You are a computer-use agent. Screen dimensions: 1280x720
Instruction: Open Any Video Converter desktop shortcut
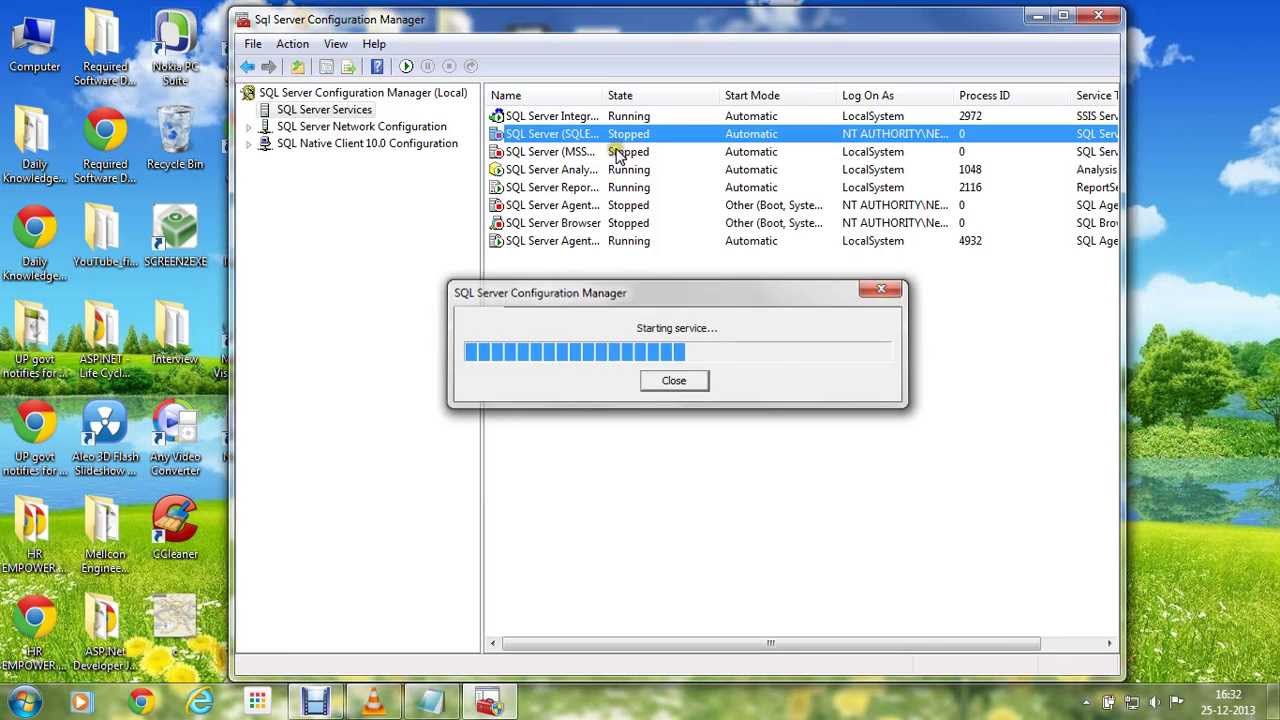pyautogui.click(x=175, y=439)
